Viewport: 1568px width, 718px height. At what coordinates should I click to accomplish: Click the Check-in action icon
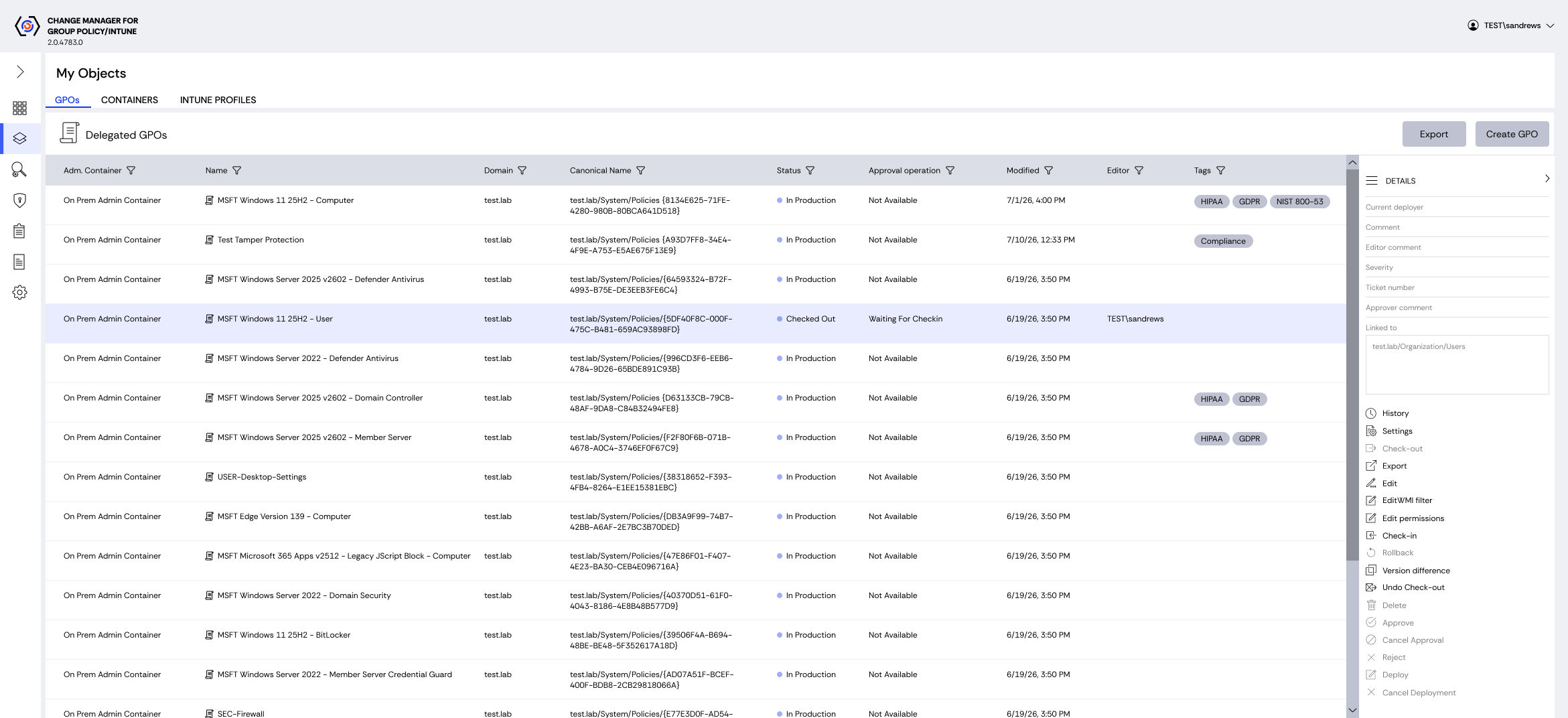coord(1371,535)
